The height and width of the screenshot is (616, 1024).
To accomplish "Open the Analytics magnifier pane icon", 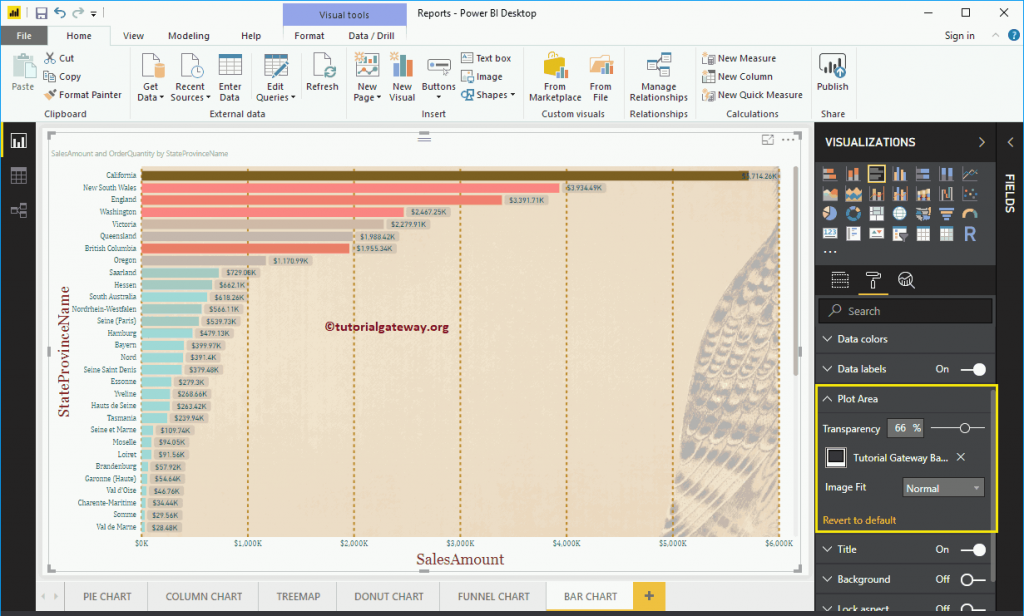I will 906,280.
